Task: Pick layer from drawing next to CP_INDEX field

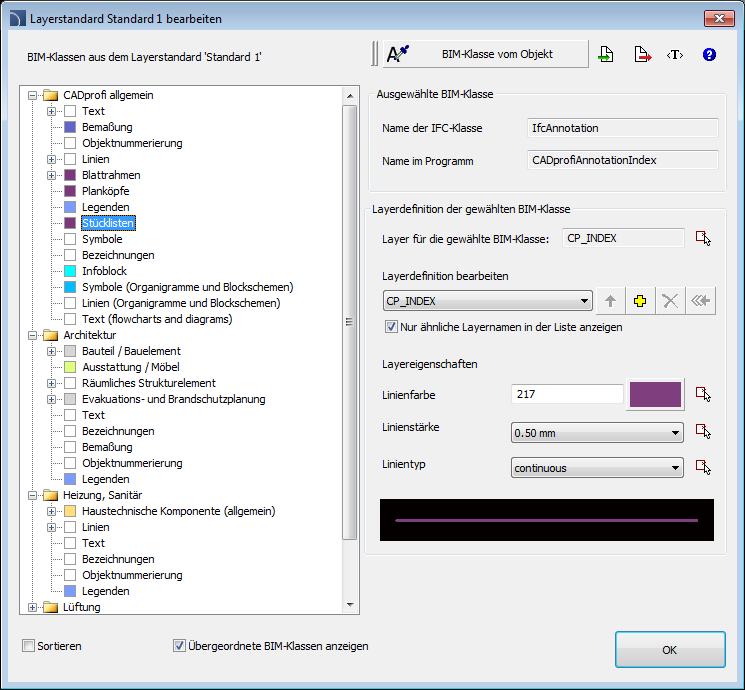Action: [704, 238]
